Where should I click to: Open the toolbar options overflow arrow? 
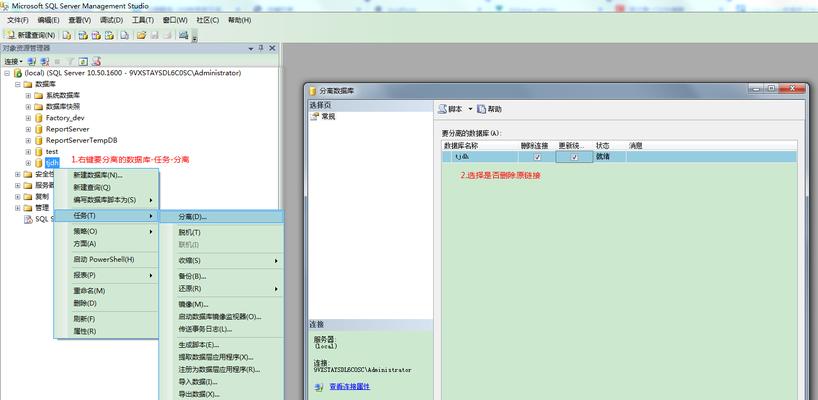pos(195,37)
